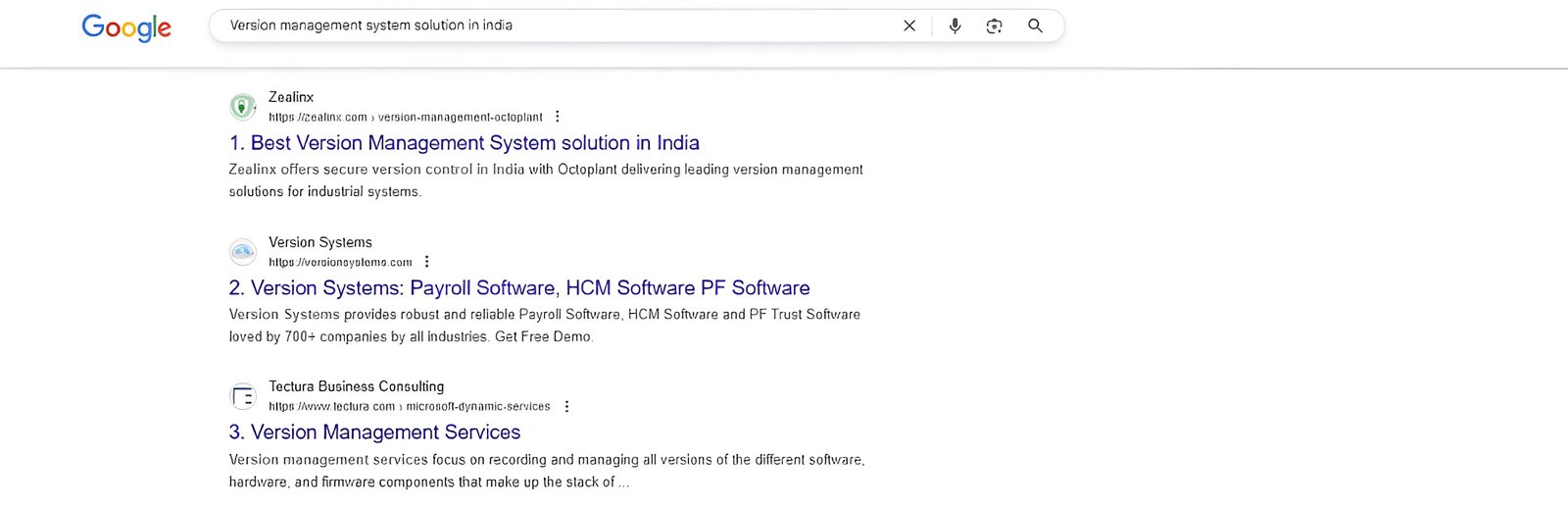The width and height of the screenshot is (1568, 508).
Task: Click the zealinx.com version-management-octoplant URL
Action: [406, 117]
